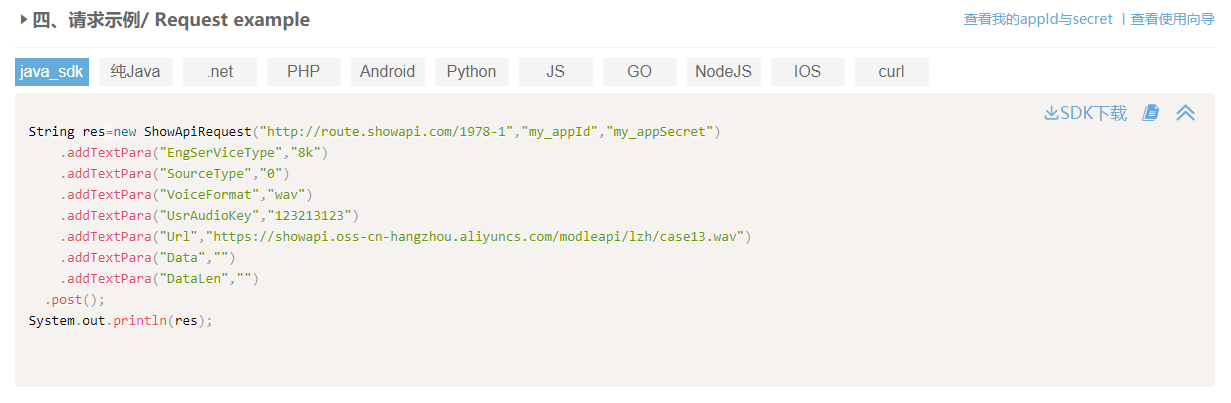Switch to the 纯Java tab
Viewport: 1231px width, 403px height.
(x=136, y=72)
